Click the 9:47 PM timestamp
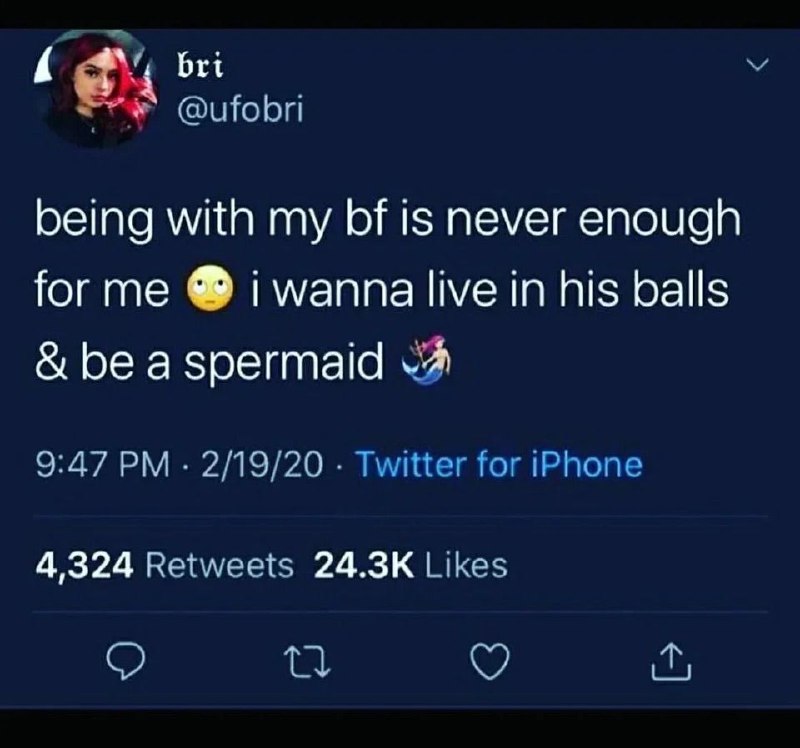This screenshot has height=748, width=800. [103, 465]
